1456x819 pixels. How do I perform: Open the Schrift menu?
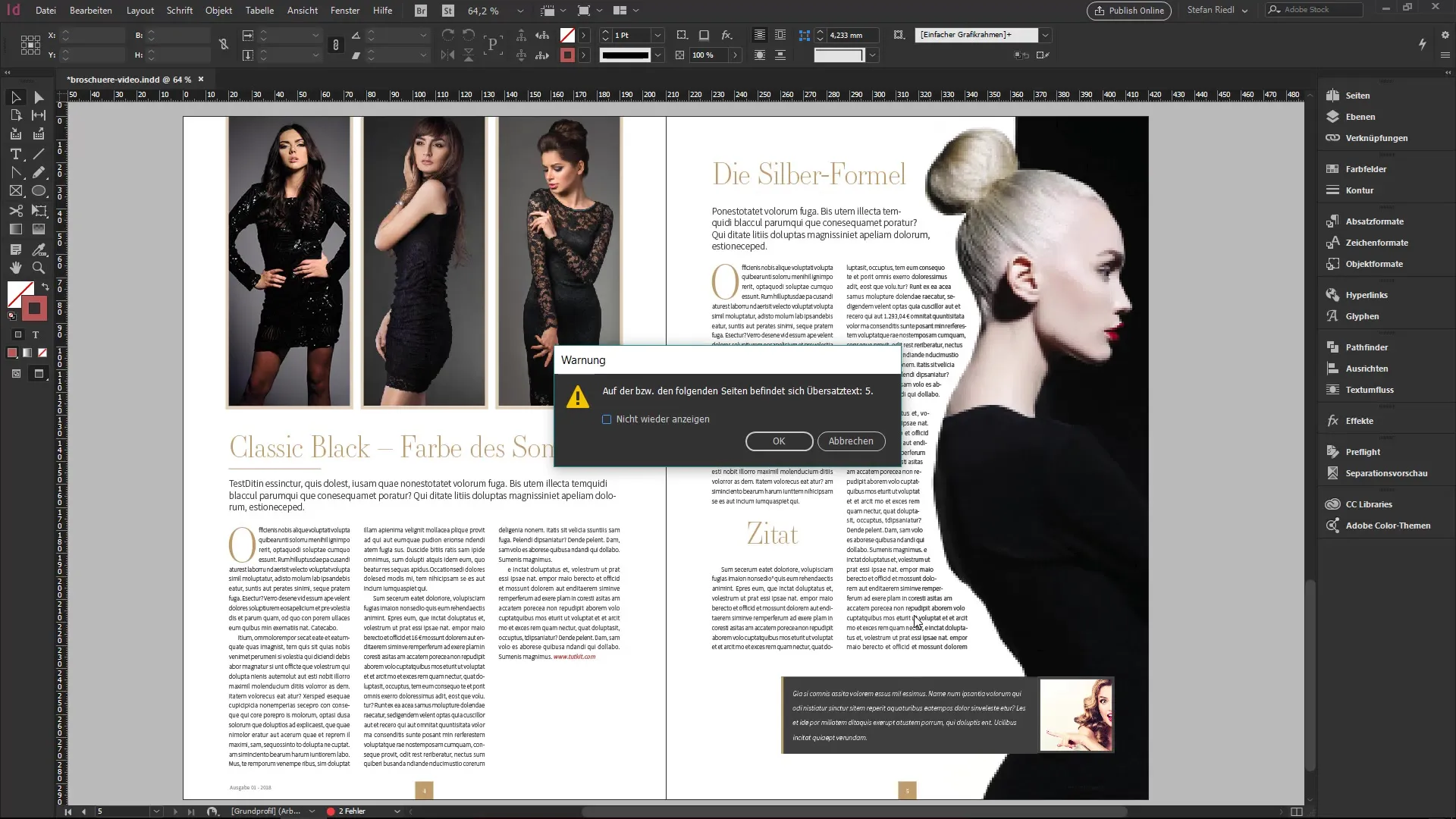coord(180,11)
